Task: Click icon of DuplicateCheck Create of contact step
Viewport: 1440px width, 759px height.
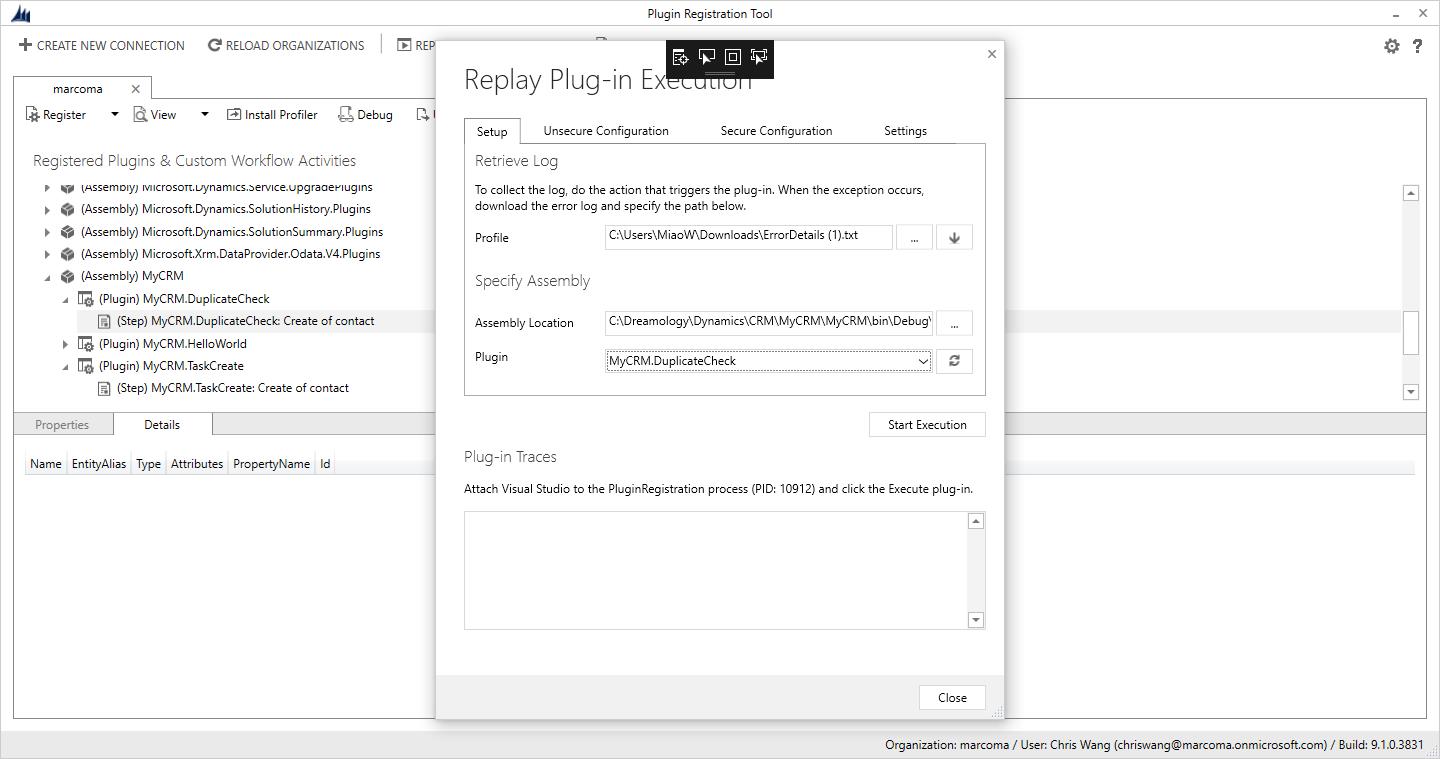Action: (x=104, y=321)
